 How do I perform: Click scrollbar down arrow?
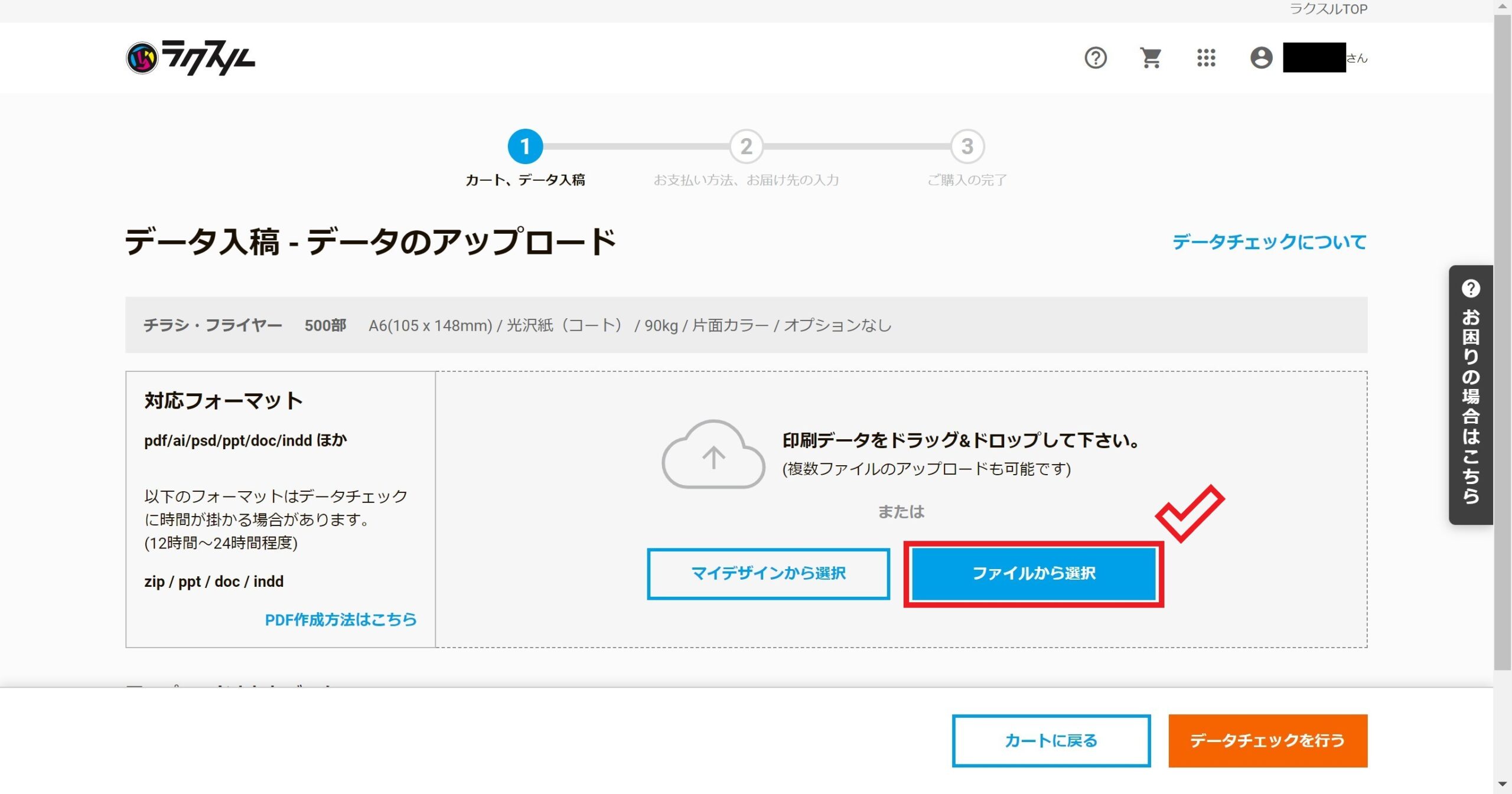pyautogui.click(x=1502, y=784)
